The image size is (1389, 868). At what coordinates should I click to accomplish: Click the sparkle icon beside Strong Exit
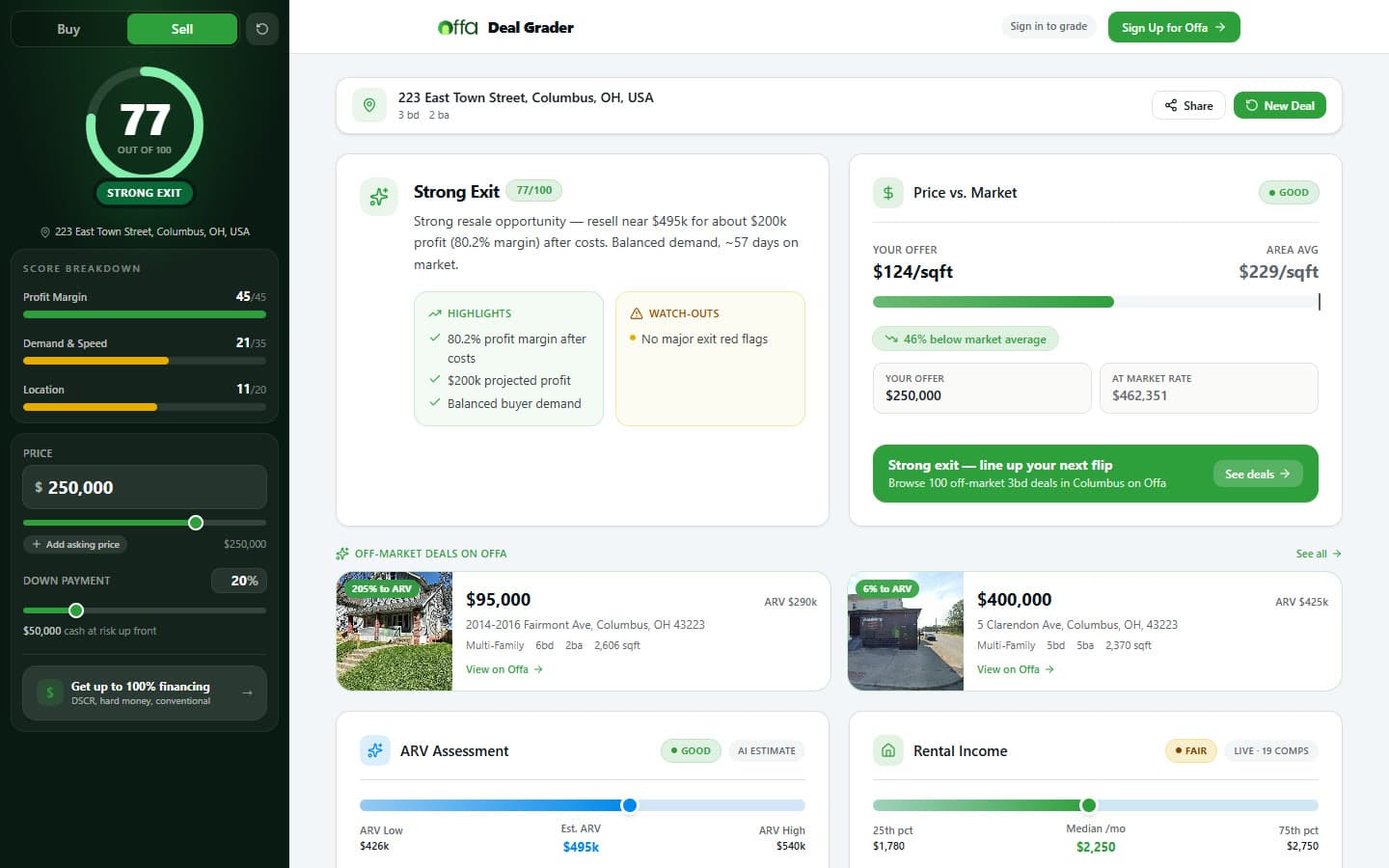click(x=379, y=196)
